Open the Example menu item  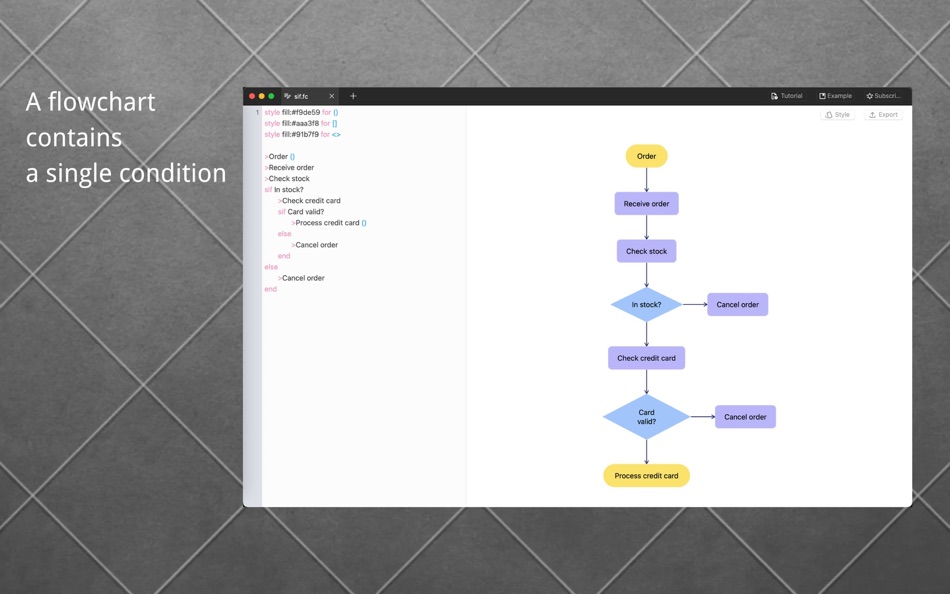pyautogui.click(x=835, y=96)
